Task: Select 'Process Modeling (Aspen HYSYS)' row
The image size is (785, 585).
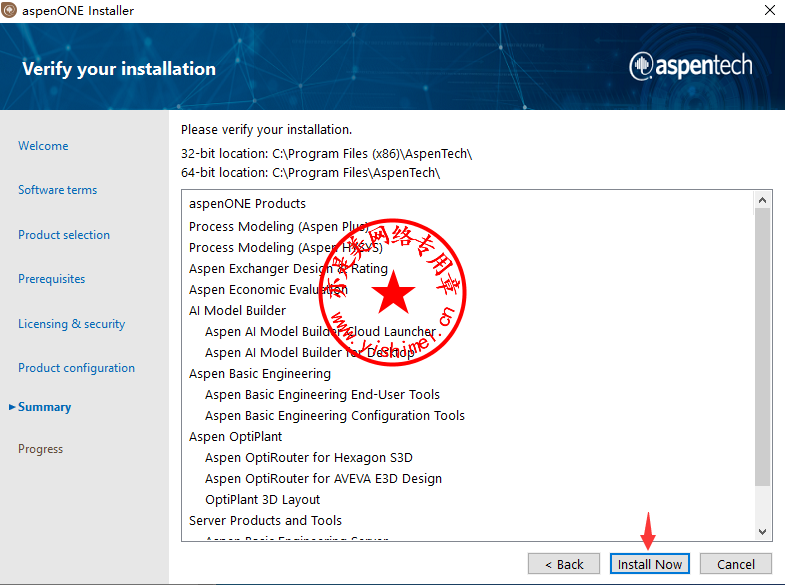Action: (x=285, y=248)
